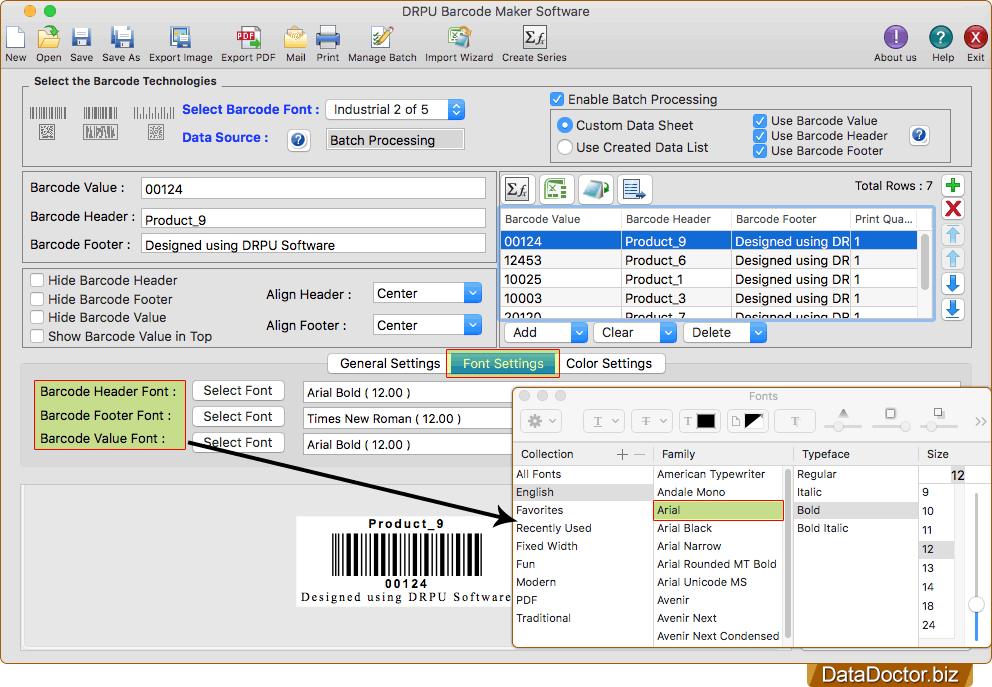The height and width of the screenshot is (687, 992).
Task: Select the Fixed Width collection
Action: click(x=547, y=547)
